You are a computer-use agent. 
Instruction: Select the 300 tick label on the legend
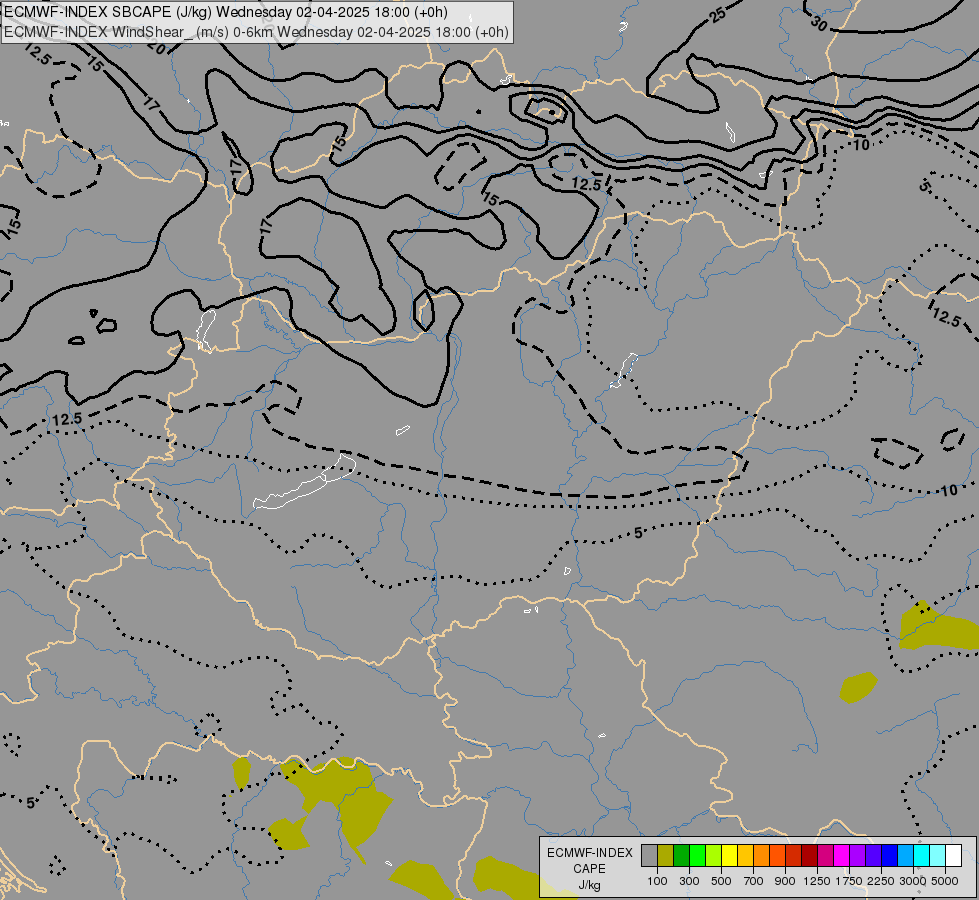(x=689, y=881)
